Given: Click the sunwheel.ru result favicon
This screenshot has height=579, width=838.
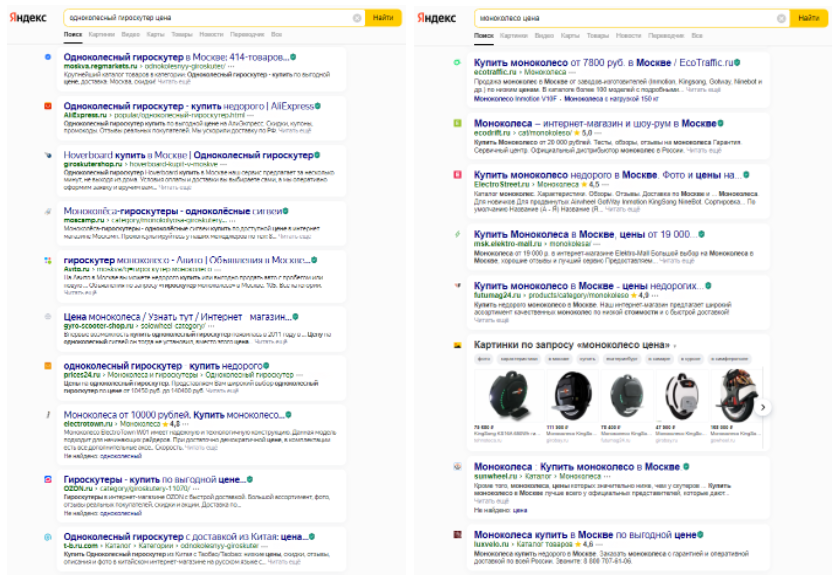Looking at the screenshot, I should [457, 466].
